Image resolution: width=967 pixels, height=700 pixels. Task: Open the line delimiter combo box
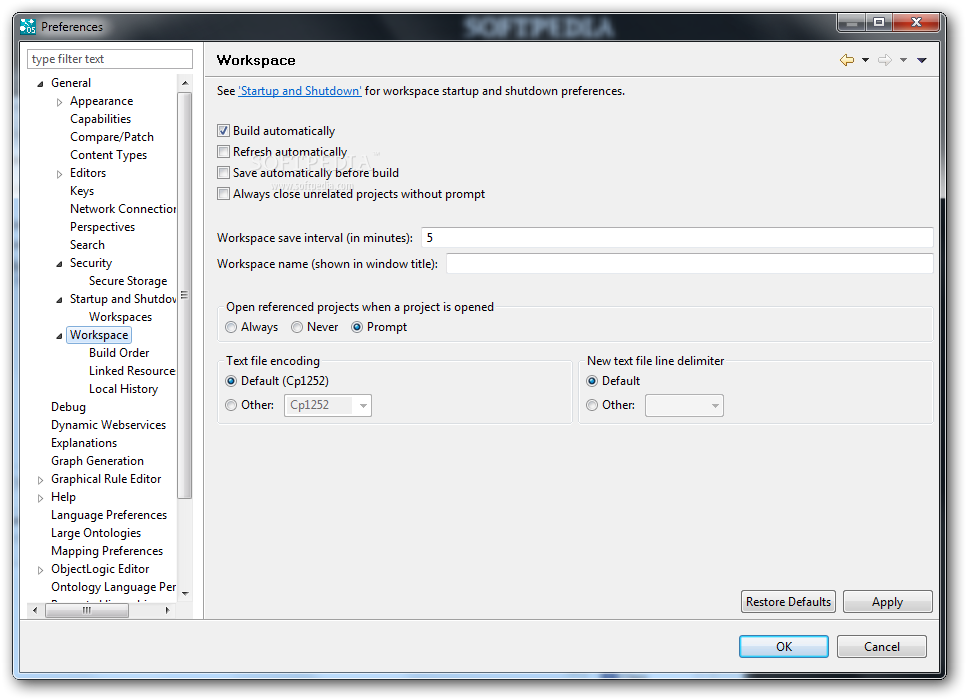tap(684, 405)
